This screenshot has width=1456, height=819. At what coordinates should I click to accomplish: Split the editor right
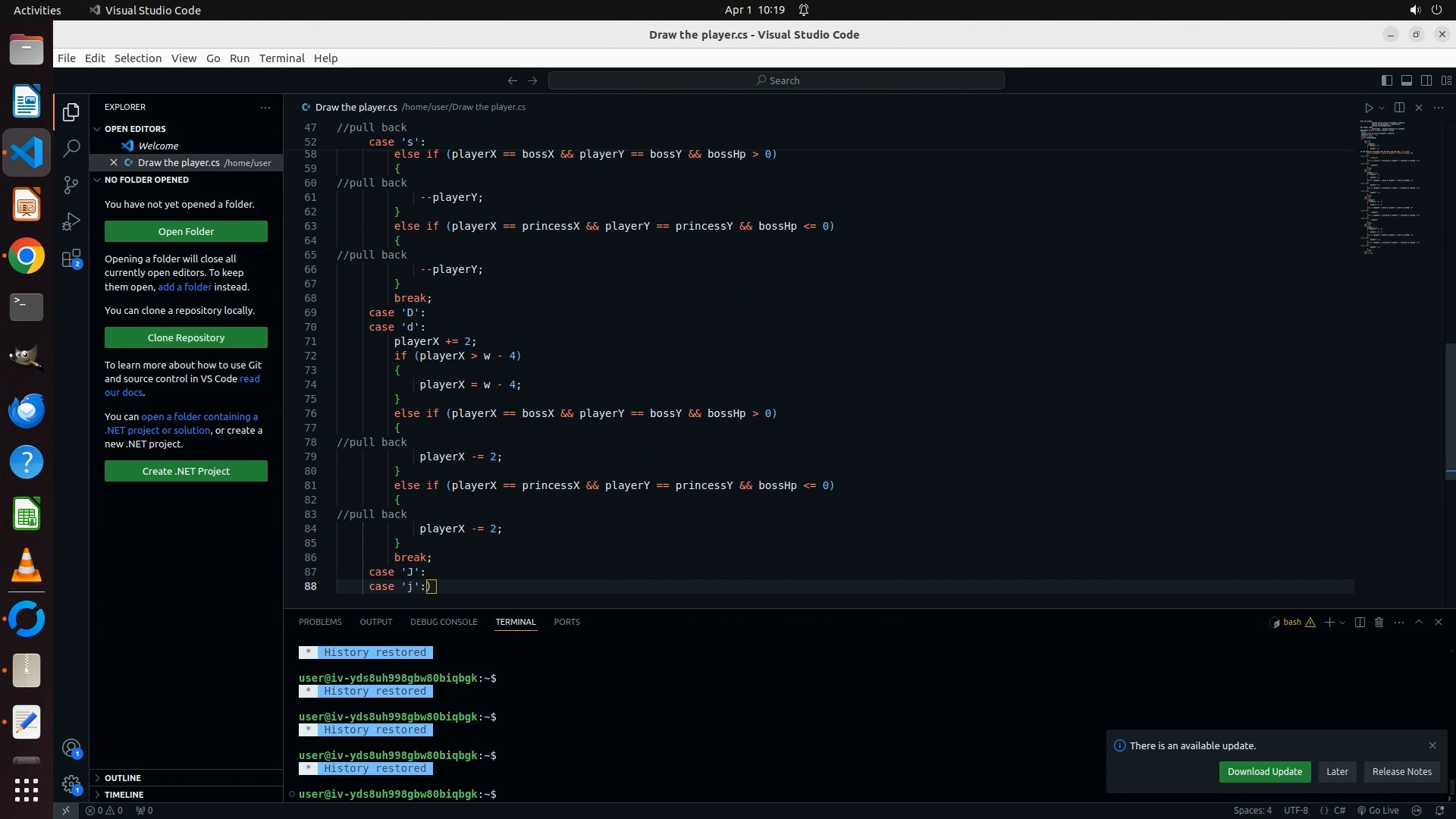tap(1399, 108)
